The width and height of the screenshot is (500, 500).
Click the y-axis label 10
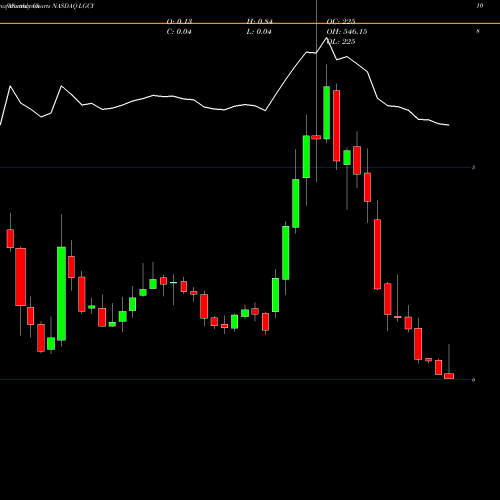(x=480, y=6)
